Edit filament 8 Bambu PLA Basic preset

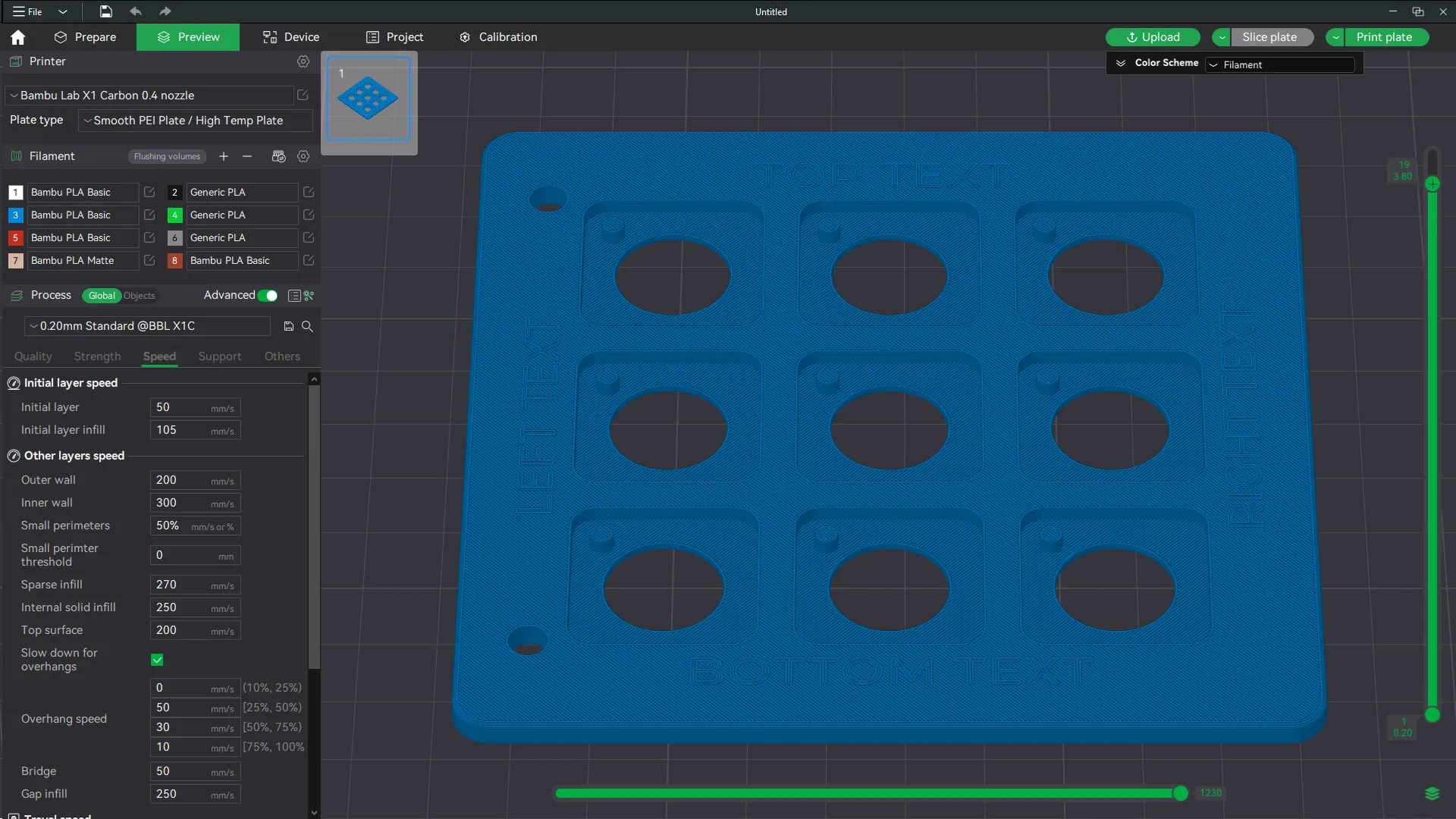coord(309,261)
